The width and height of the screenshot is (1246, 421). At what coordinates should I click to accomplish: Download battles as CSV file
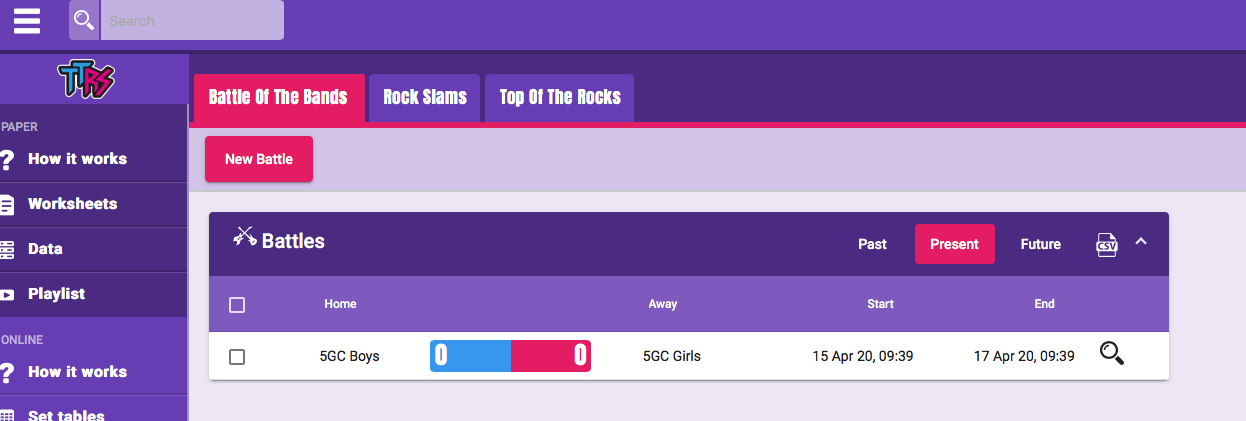1107,244
